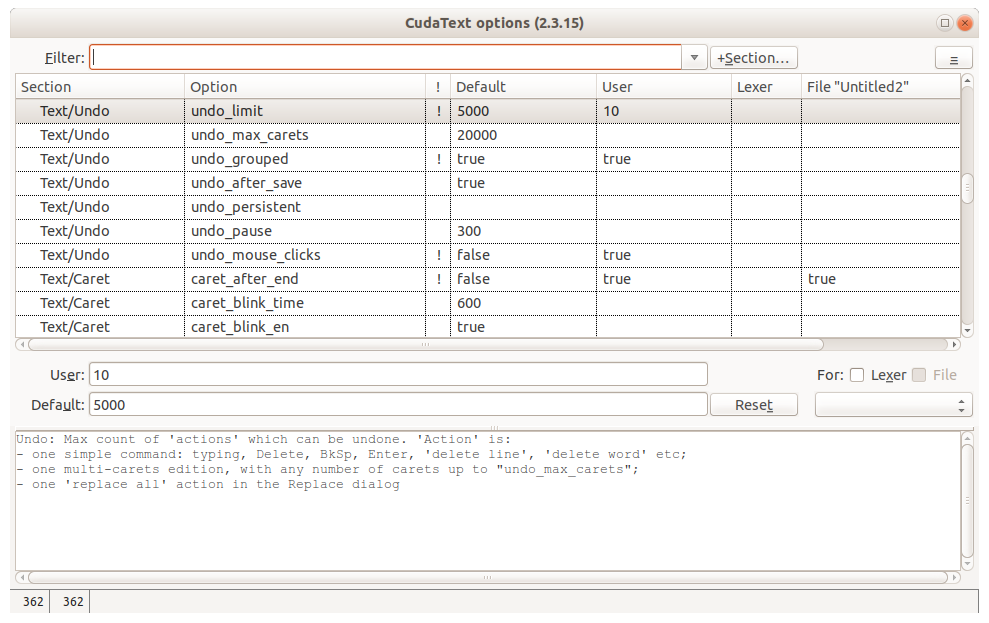The width and height of the screenshot is (989, 623).
Task: Click the exclamation mark in undo_mouse_clicks row
Action: click(438, 255)
